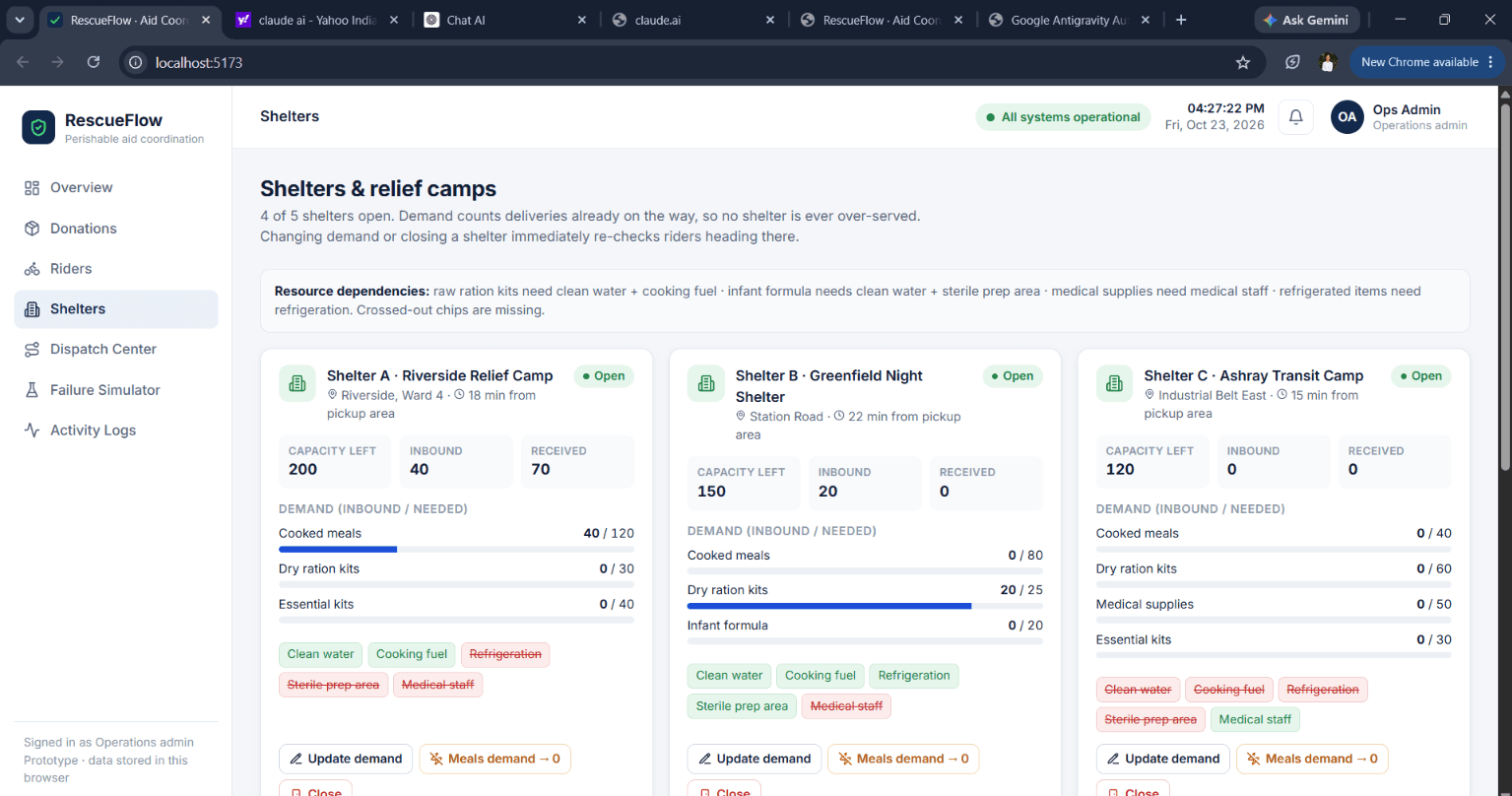The image size is (1512, 796).
Task: Click Shelter C building icon
Action: click(x=1115, y=383)
